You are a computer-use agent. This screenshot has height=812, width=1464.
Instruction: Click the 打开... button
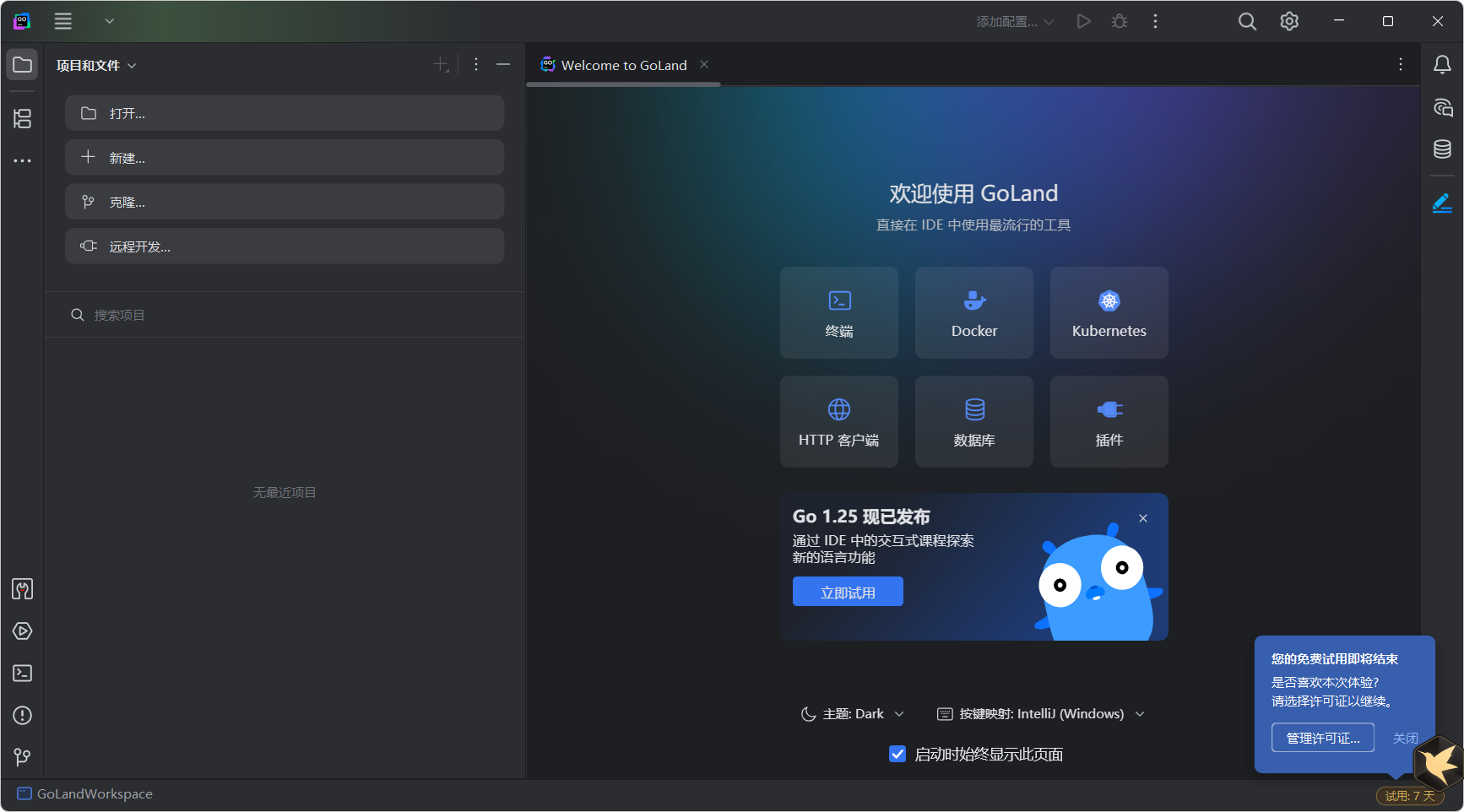pyautogui.click(x=285, y=113)
